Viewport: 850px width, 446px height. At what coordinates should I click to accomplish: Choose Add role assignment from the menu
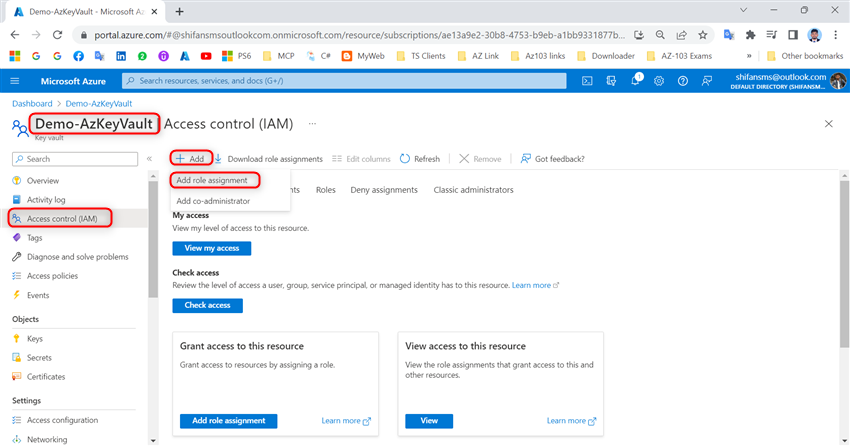click(x=212, y=180)
